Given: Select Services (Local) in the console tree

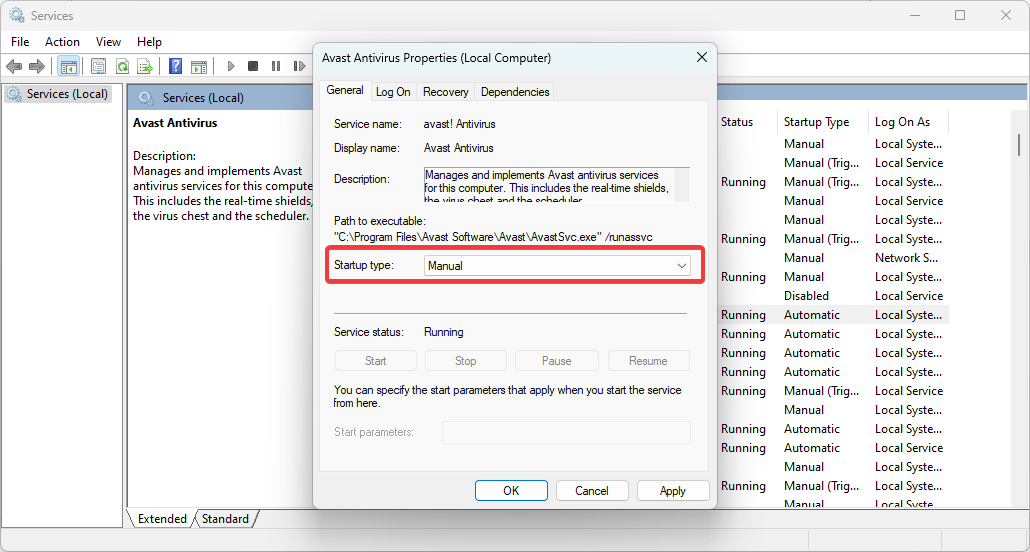Looking at the screenshot, I should pyautogui.click(x=58, y=94).
